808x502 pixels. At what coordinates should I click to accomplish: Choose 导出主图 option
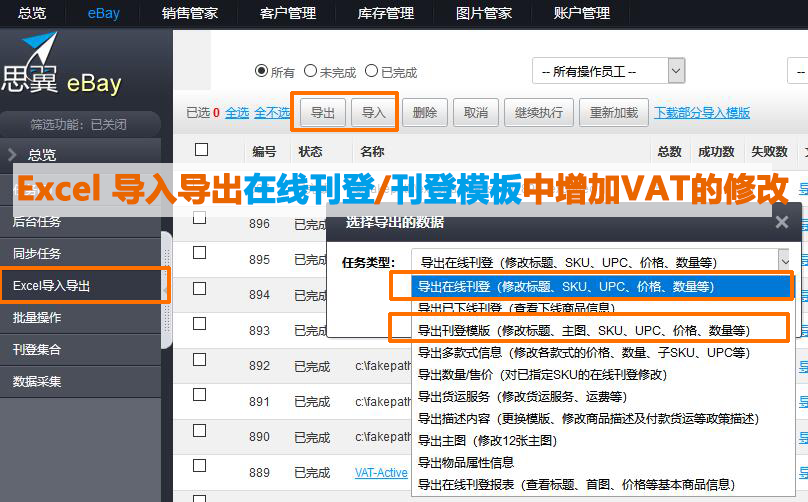(601, 441)
